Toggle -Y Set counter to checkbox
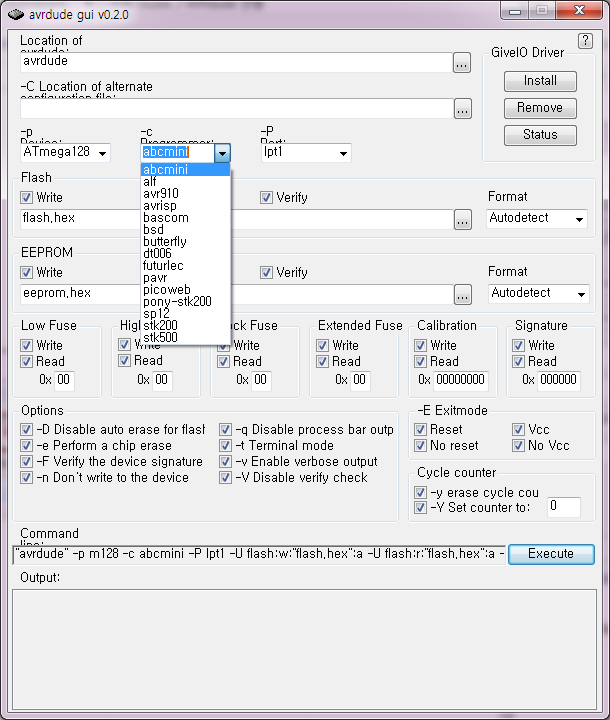 [420, 508]
